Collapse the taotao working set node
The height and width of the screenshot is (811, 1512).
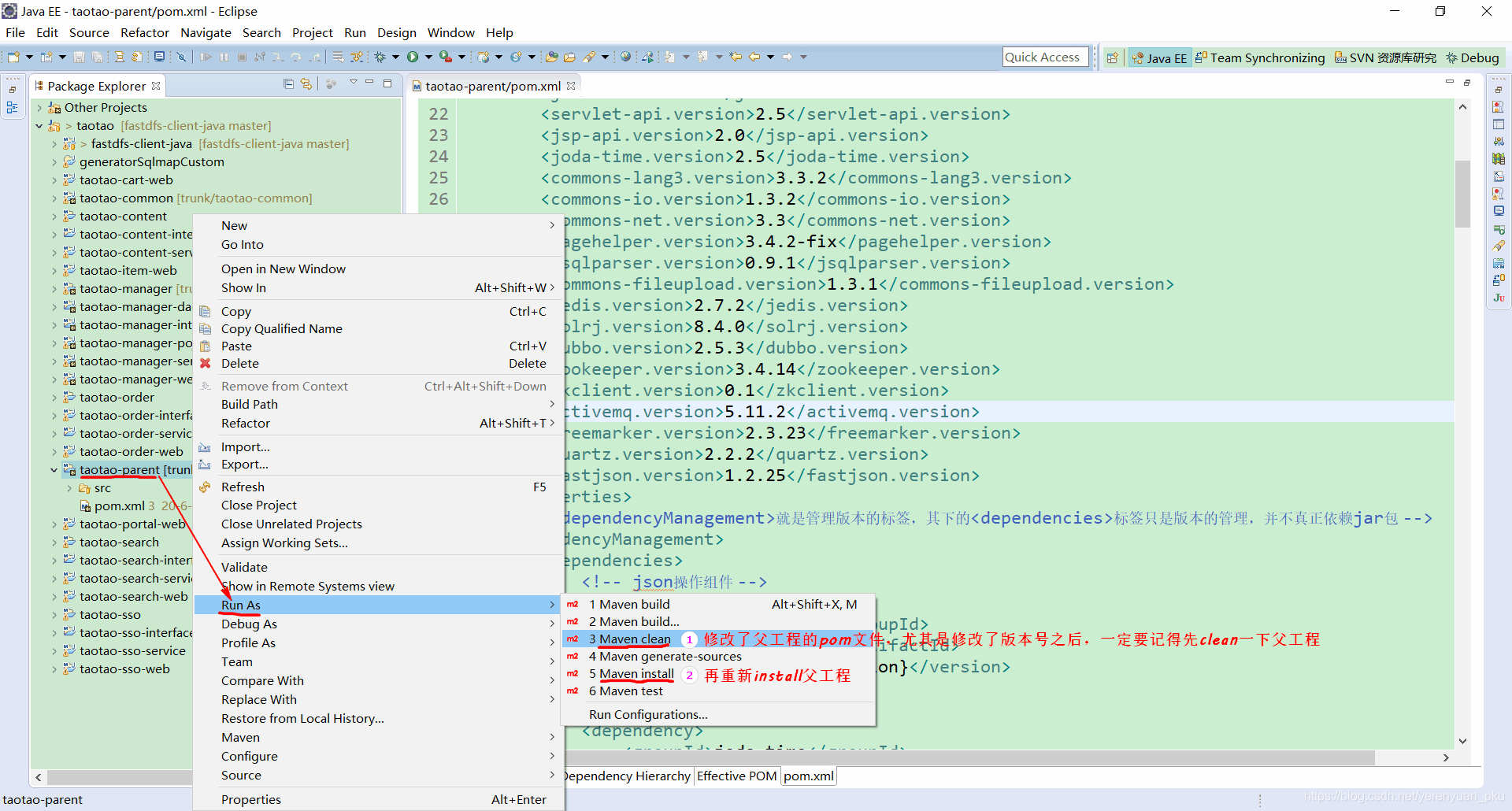click(x=39, y=126)
